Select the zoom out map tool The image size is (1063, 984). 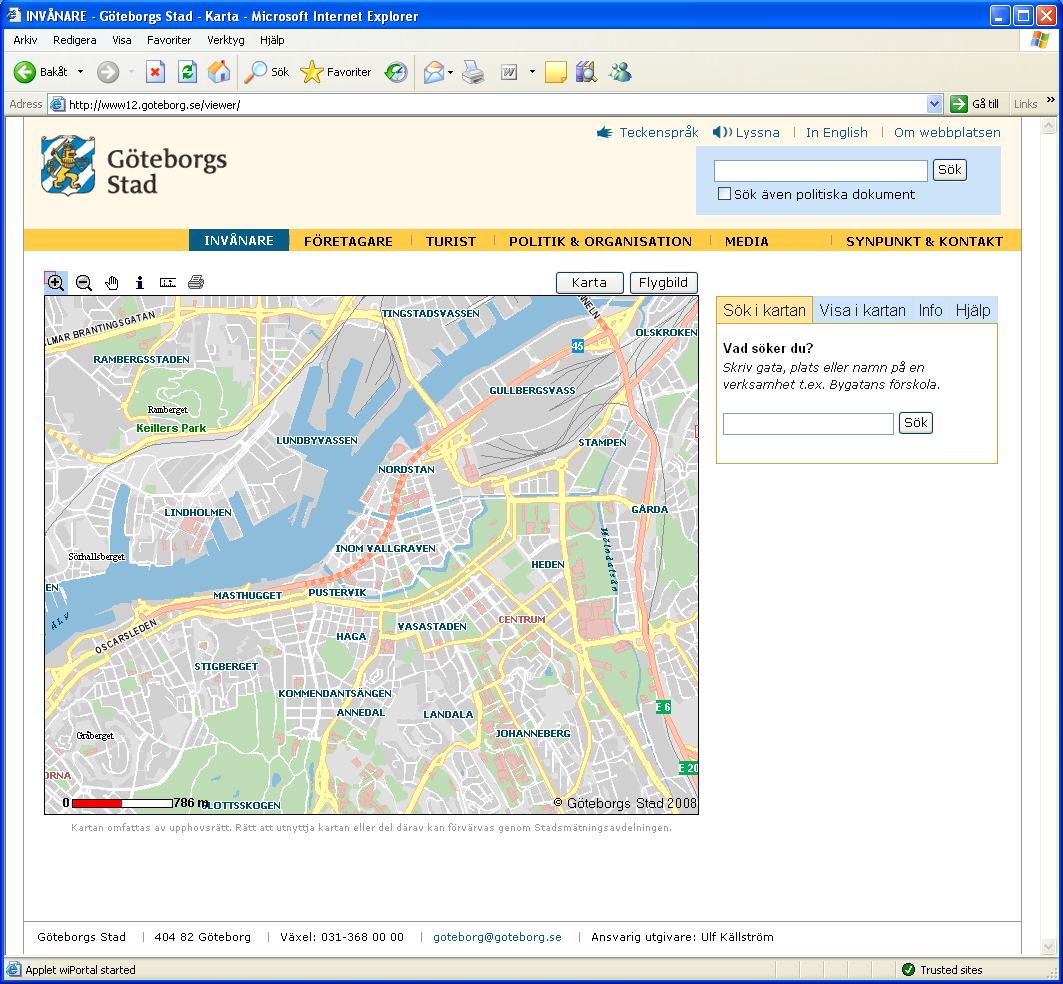(84, 283)
